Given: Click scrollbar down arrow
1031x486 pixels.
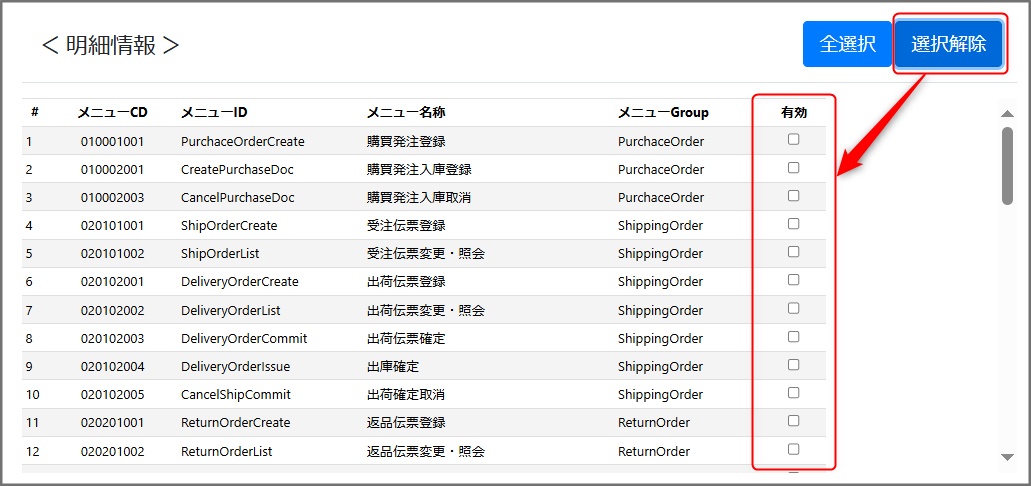Looking at the screenshot, I should tap(1007, 457).
